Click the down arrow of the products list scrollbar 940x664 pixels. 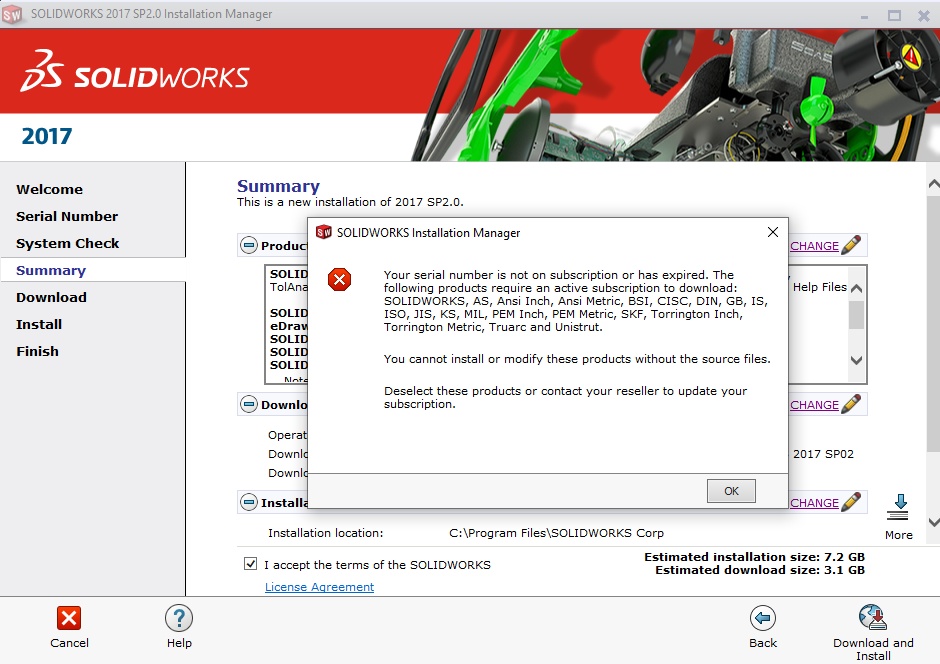[857, 360]
